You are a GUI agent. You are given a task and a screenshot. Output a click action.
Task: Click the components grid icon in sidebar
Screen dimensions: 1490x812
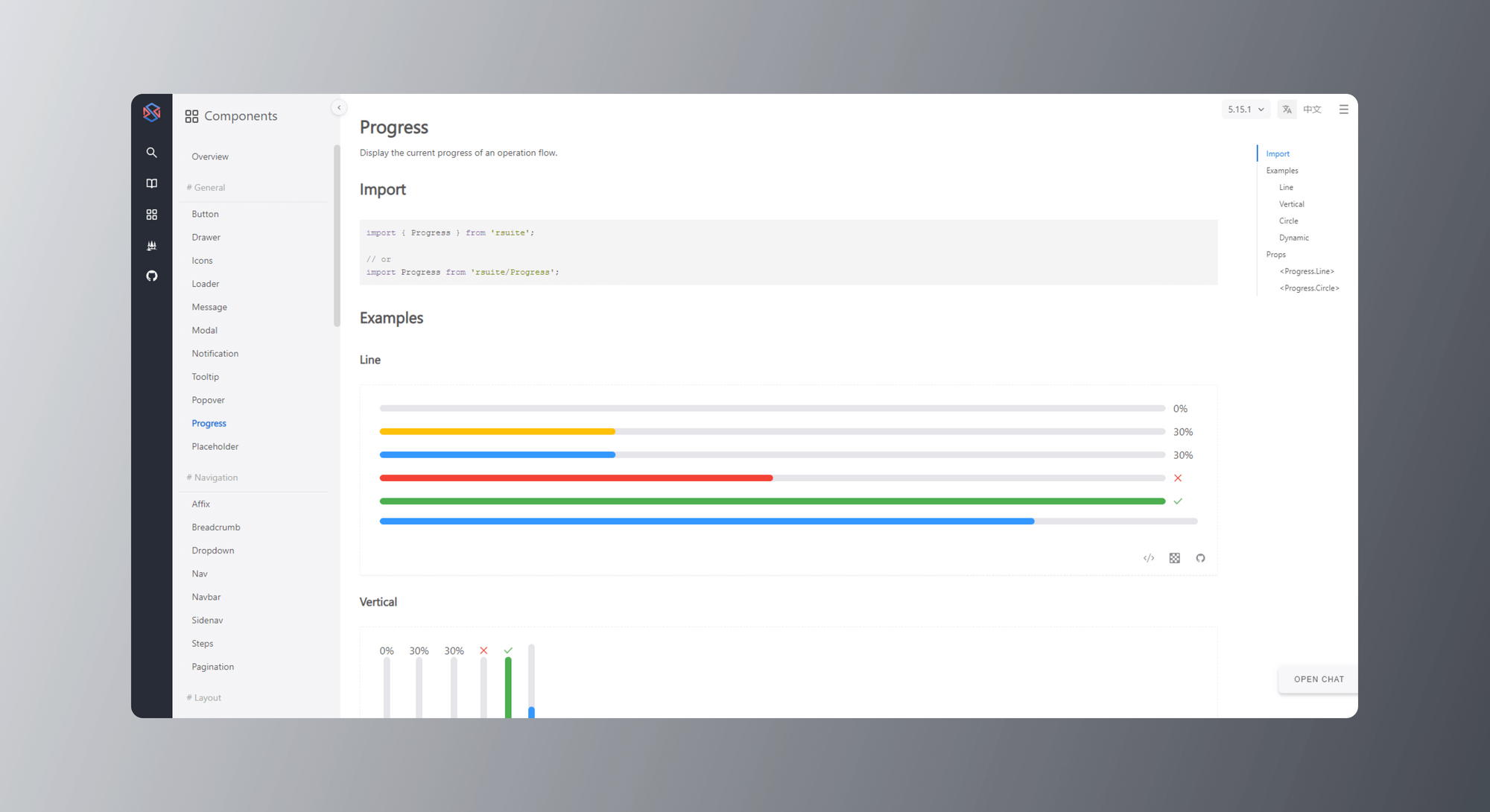click(151, 213)
